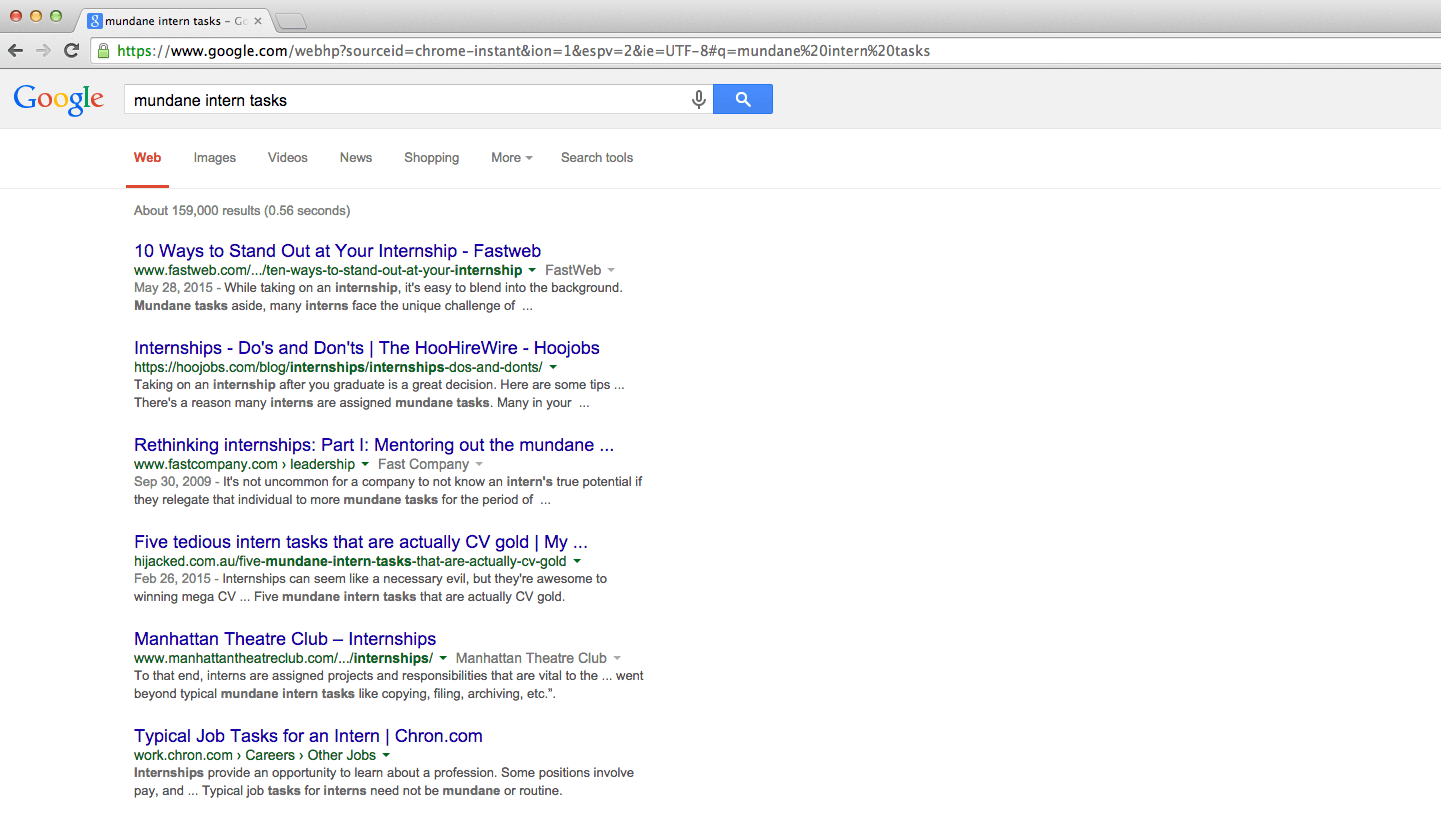Click the work.chron.com breadcrumb URL text

[255, 755]
